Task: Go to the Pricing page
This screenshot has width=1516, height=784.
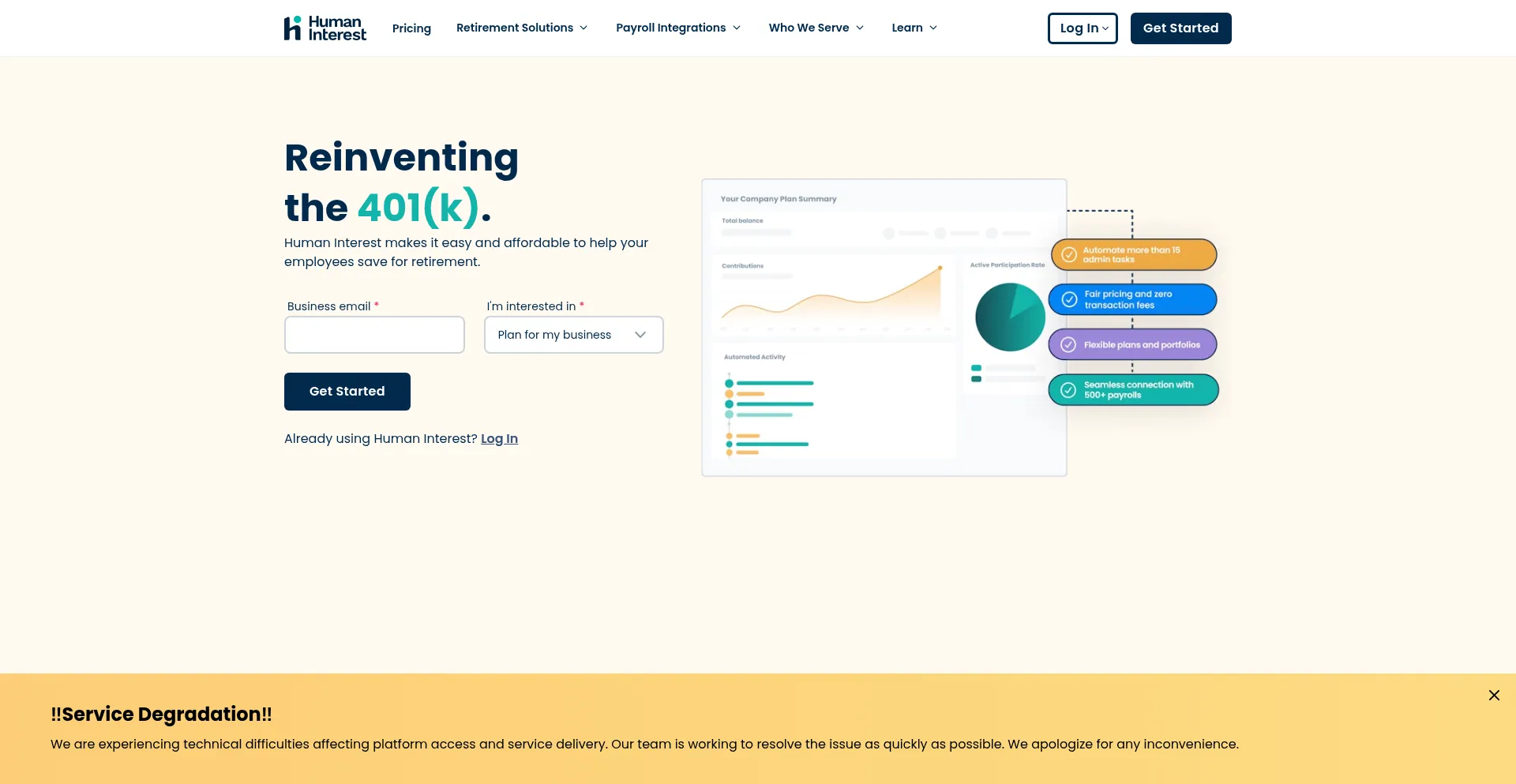Action: pos(411,28)
